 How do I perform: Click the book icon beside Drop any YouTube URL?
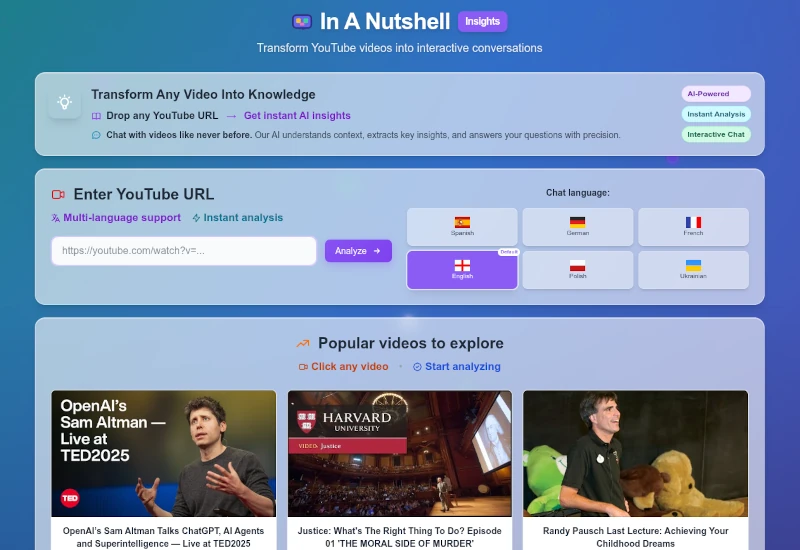96,116
